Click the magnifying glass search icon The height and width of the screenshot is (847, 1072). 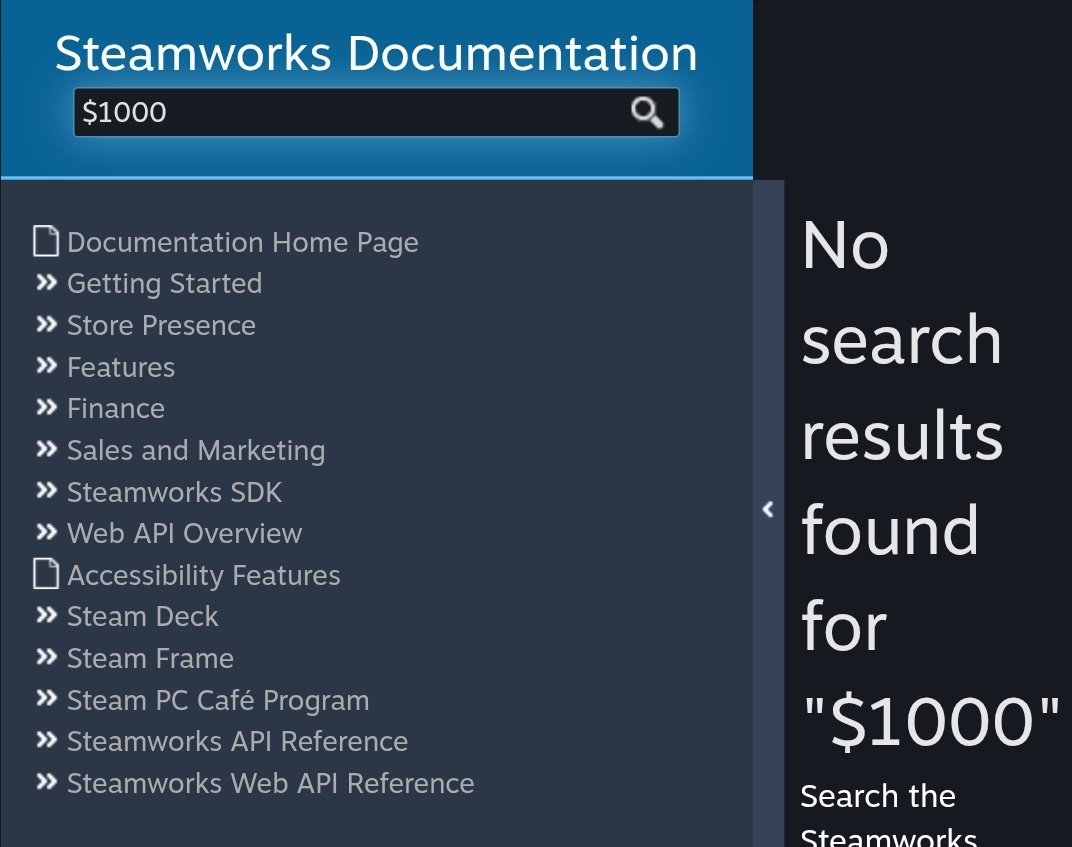coord(646,113)
